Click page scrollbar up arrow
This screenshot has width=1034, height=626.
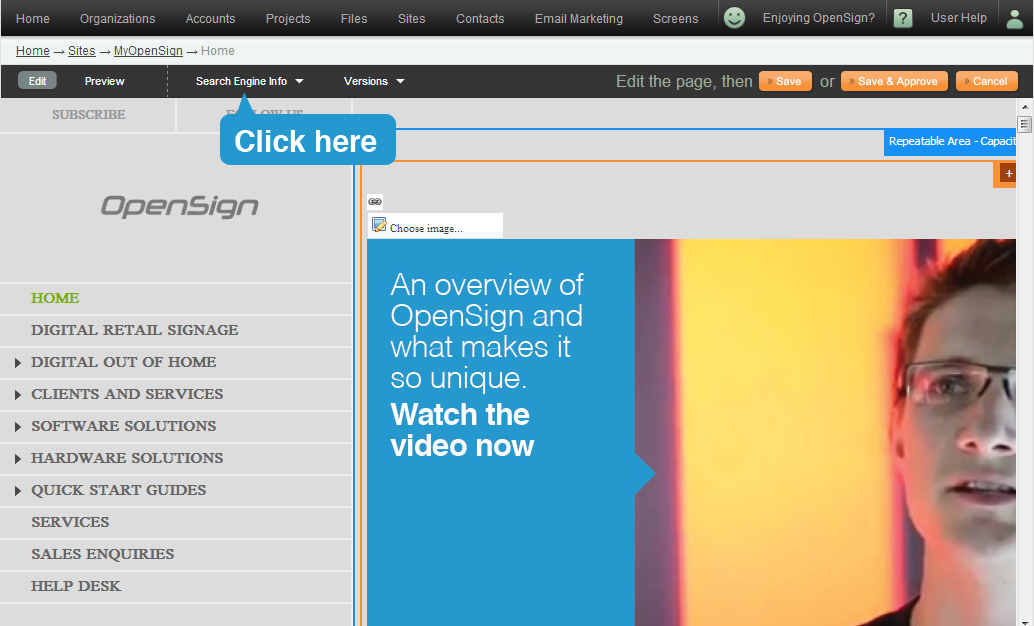1025,106
